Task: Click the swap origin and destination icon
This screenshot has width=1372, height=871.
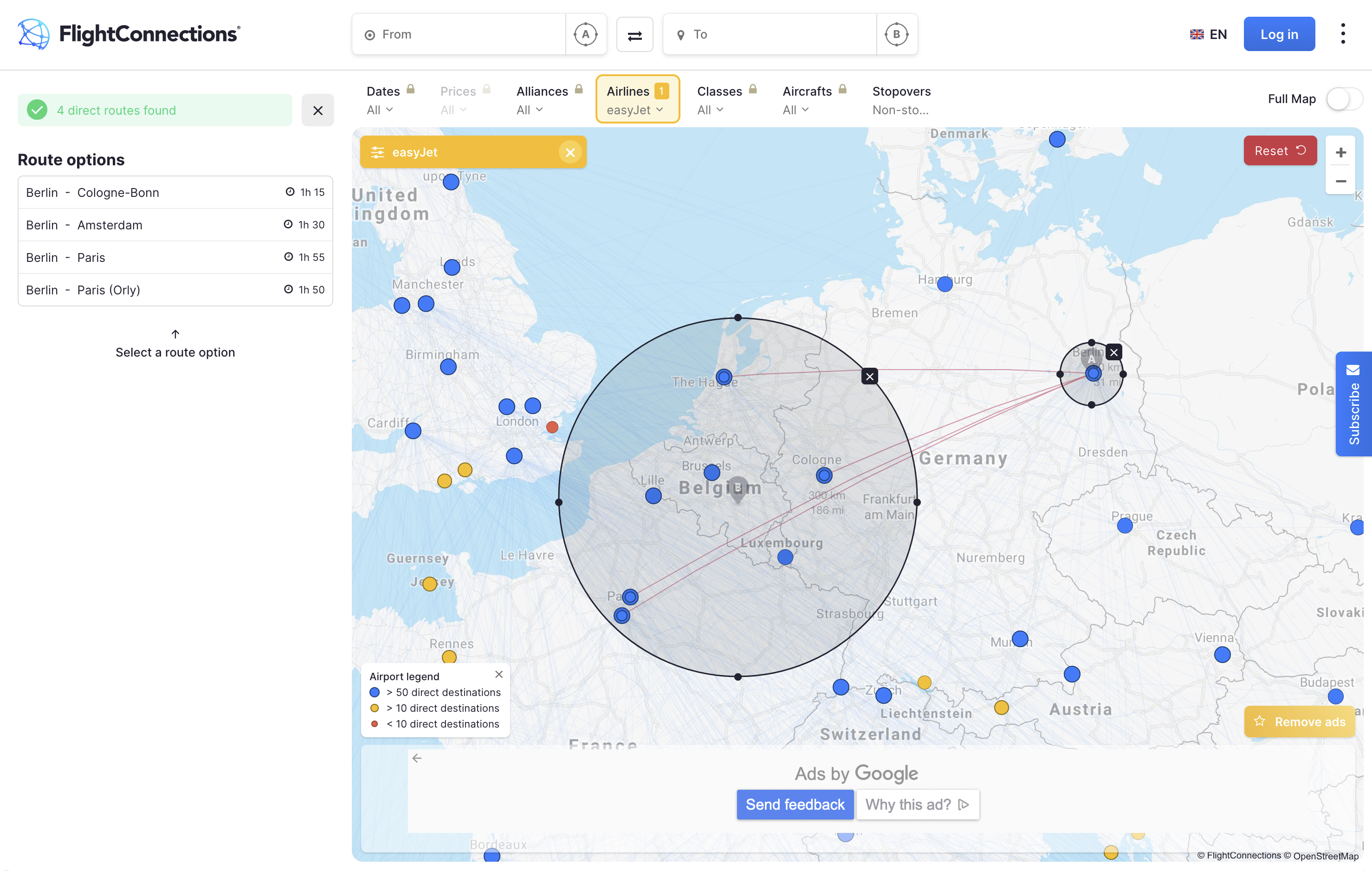Action: [635, 35]
